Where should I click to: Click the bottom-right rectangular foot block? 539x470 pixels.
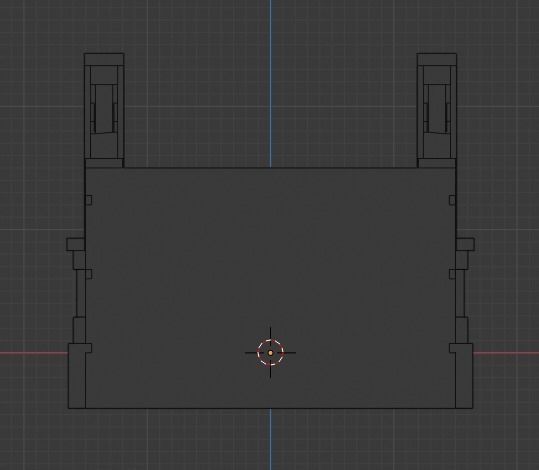click(x=464, y=376)
